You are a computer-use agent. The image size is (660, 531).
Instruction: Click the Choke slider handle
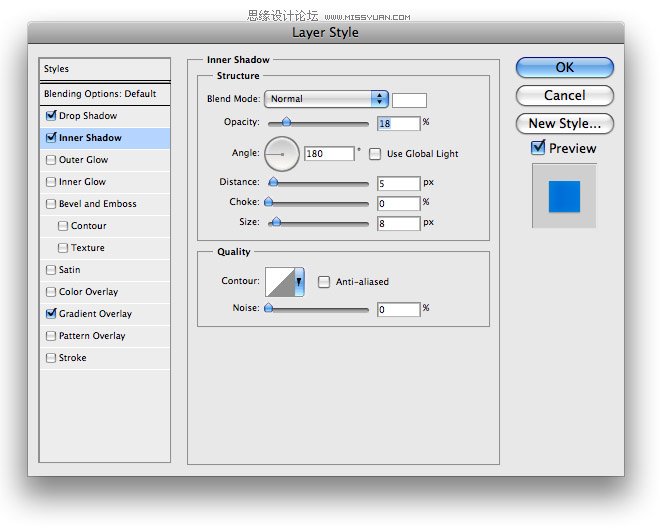point(269,202)
